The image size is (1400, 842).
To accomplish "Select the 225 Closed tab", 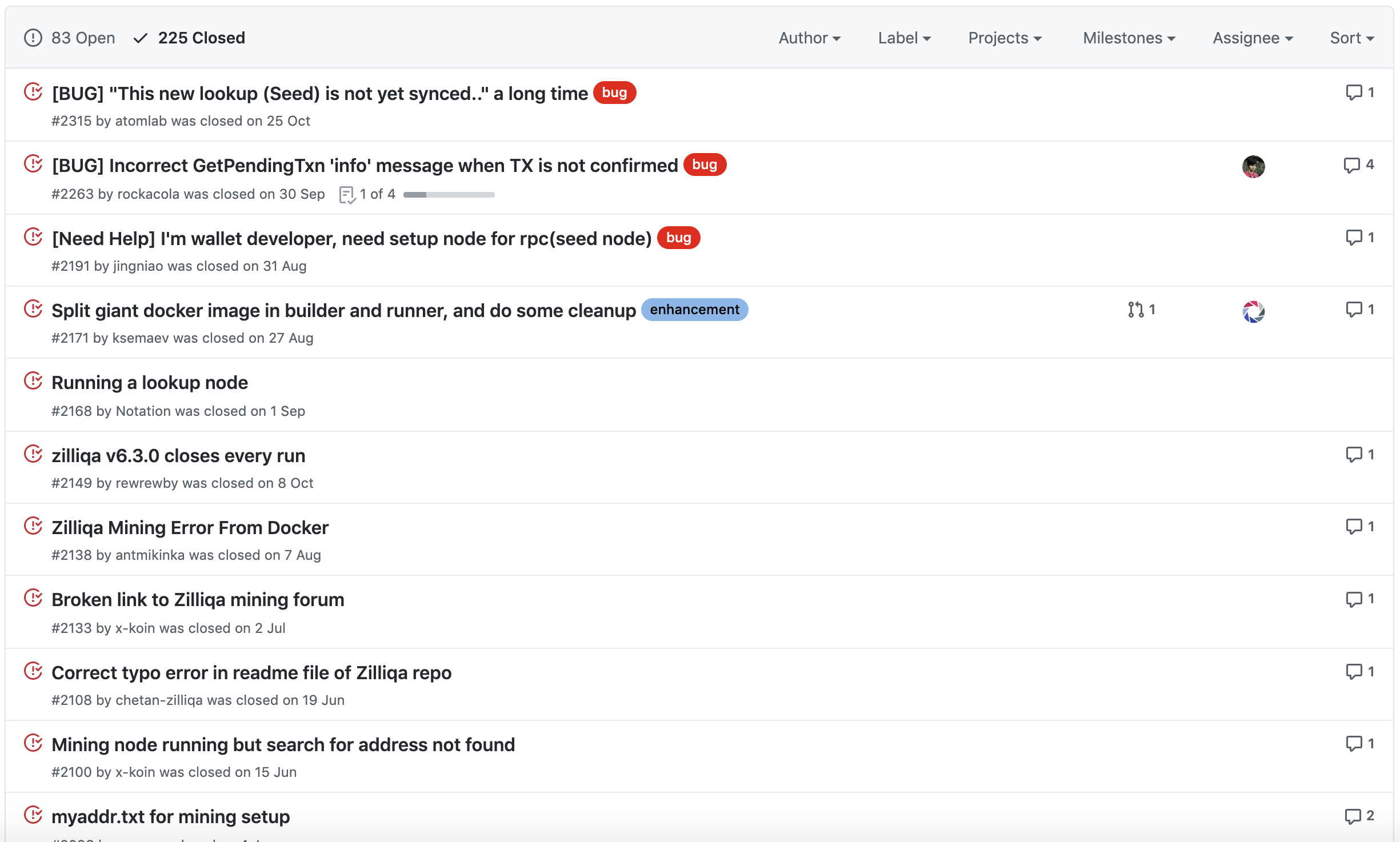I will [201, 38].
